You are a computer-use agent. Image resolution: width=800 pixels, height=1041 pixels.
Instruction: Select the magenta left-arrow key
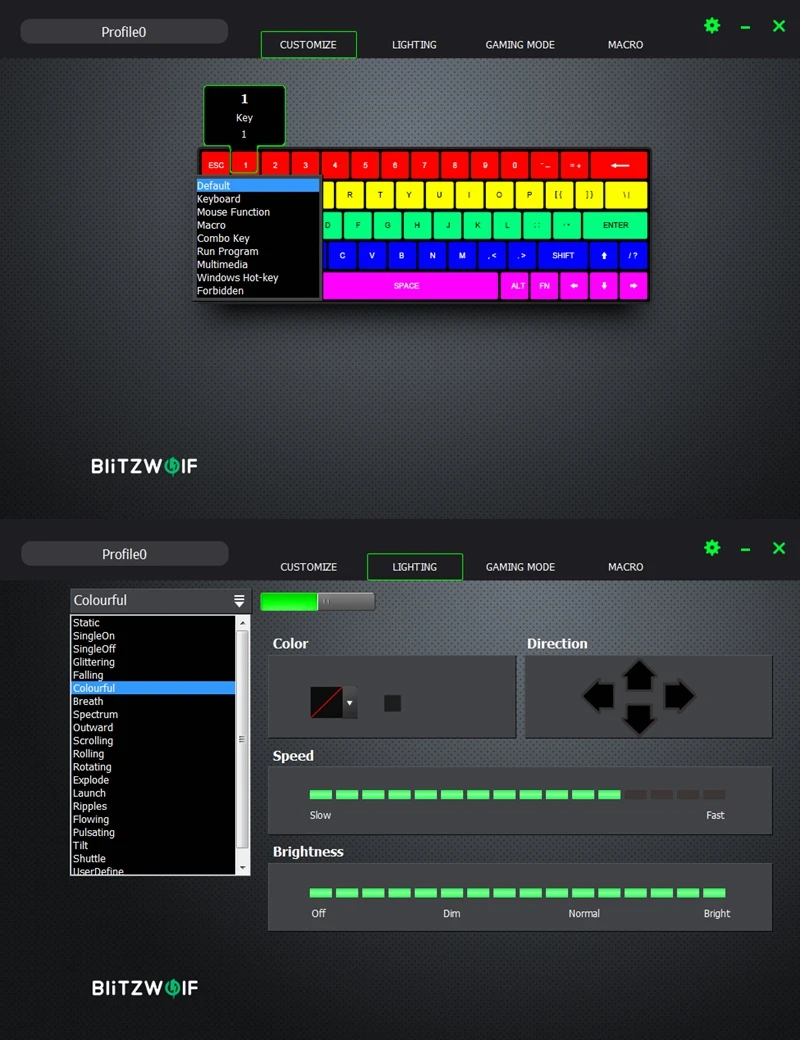click(574, 286)
